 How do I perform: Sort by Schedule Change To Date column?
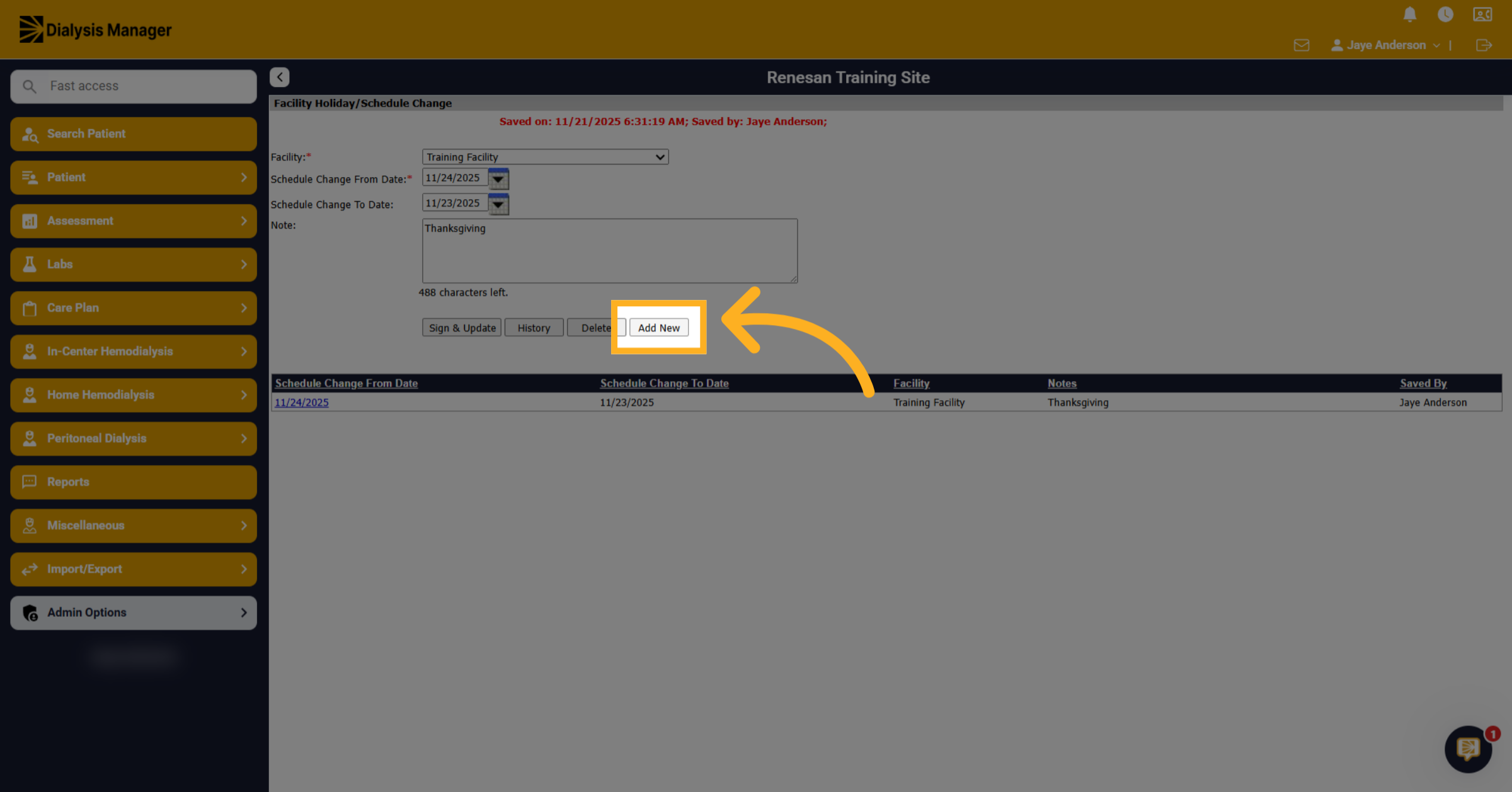pyautogui.click(x=664, y=383)
